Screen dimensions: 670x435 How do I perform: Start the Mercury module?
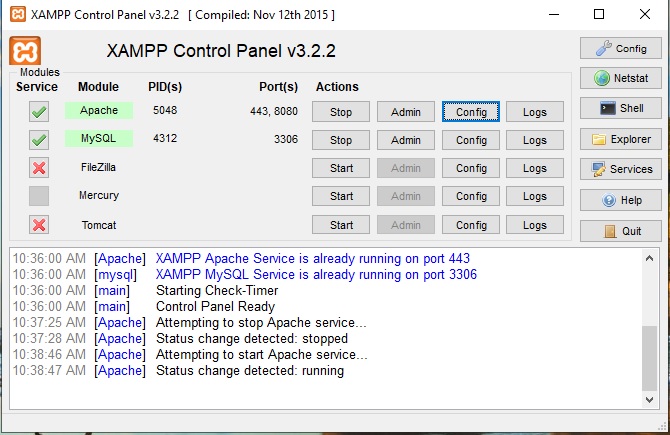[x=341, y=196]
